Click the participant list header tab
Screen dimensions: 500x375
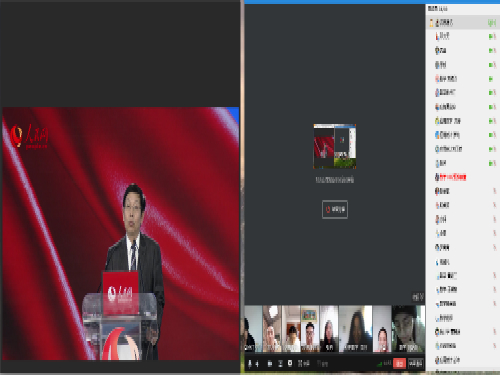point(438,9)
